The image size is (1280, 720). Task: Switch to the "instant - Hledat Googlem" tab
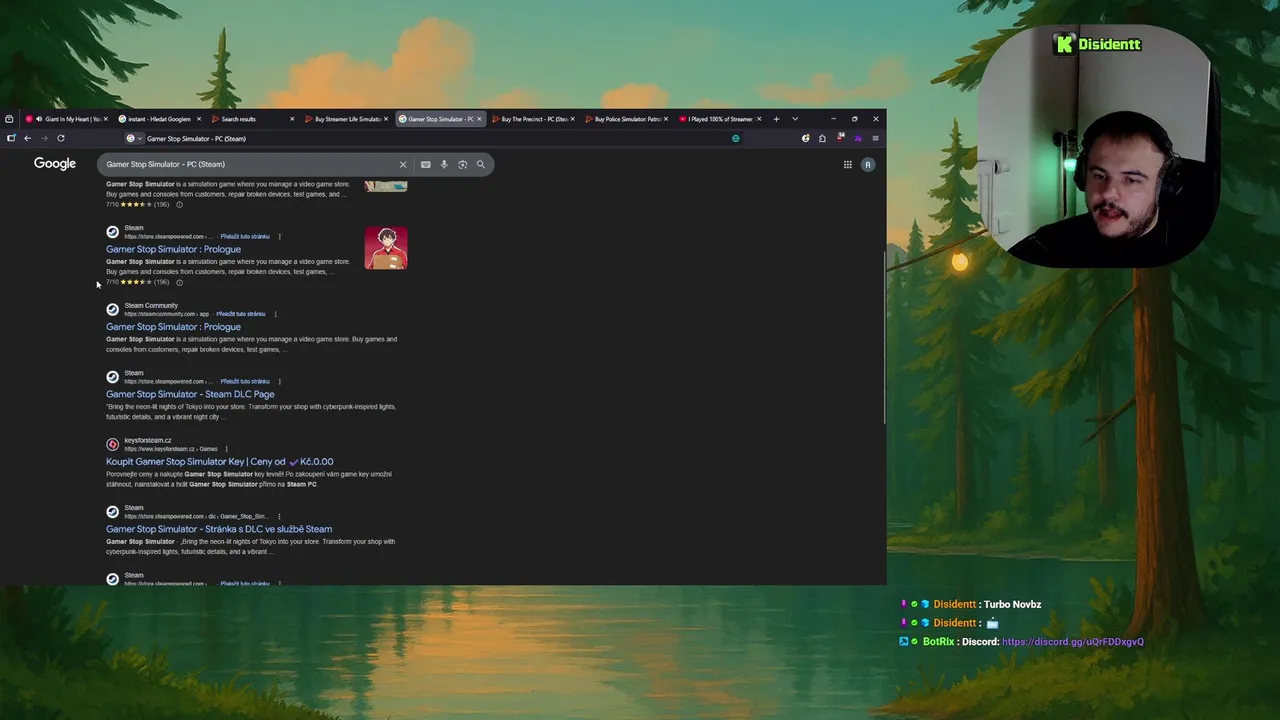(x=160, y=119)
